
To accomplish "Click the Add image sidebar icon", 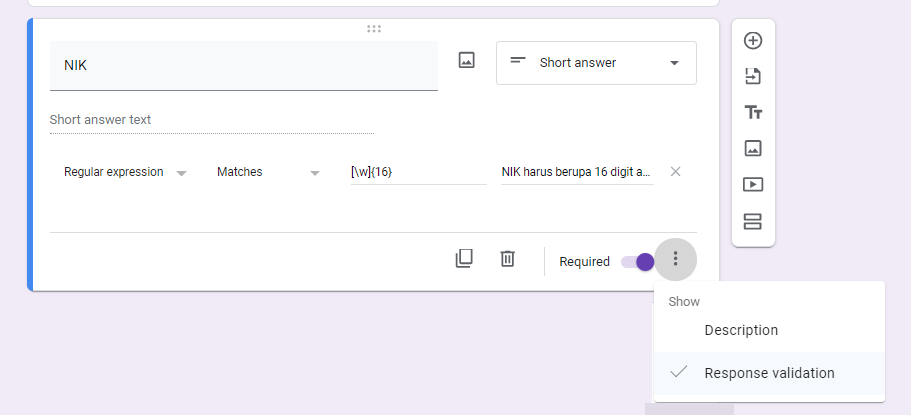I will (x=753, y=149).
